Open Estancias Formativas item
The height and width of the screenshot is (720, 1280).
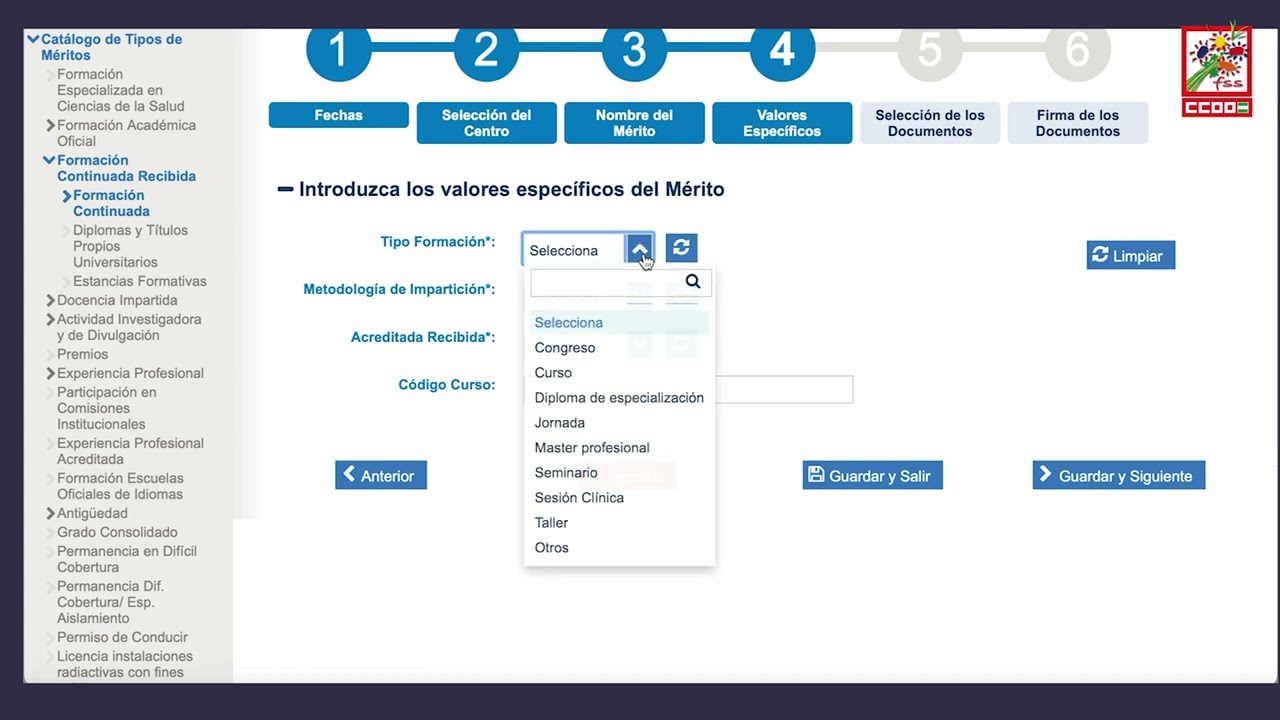(x=139, y=281)
